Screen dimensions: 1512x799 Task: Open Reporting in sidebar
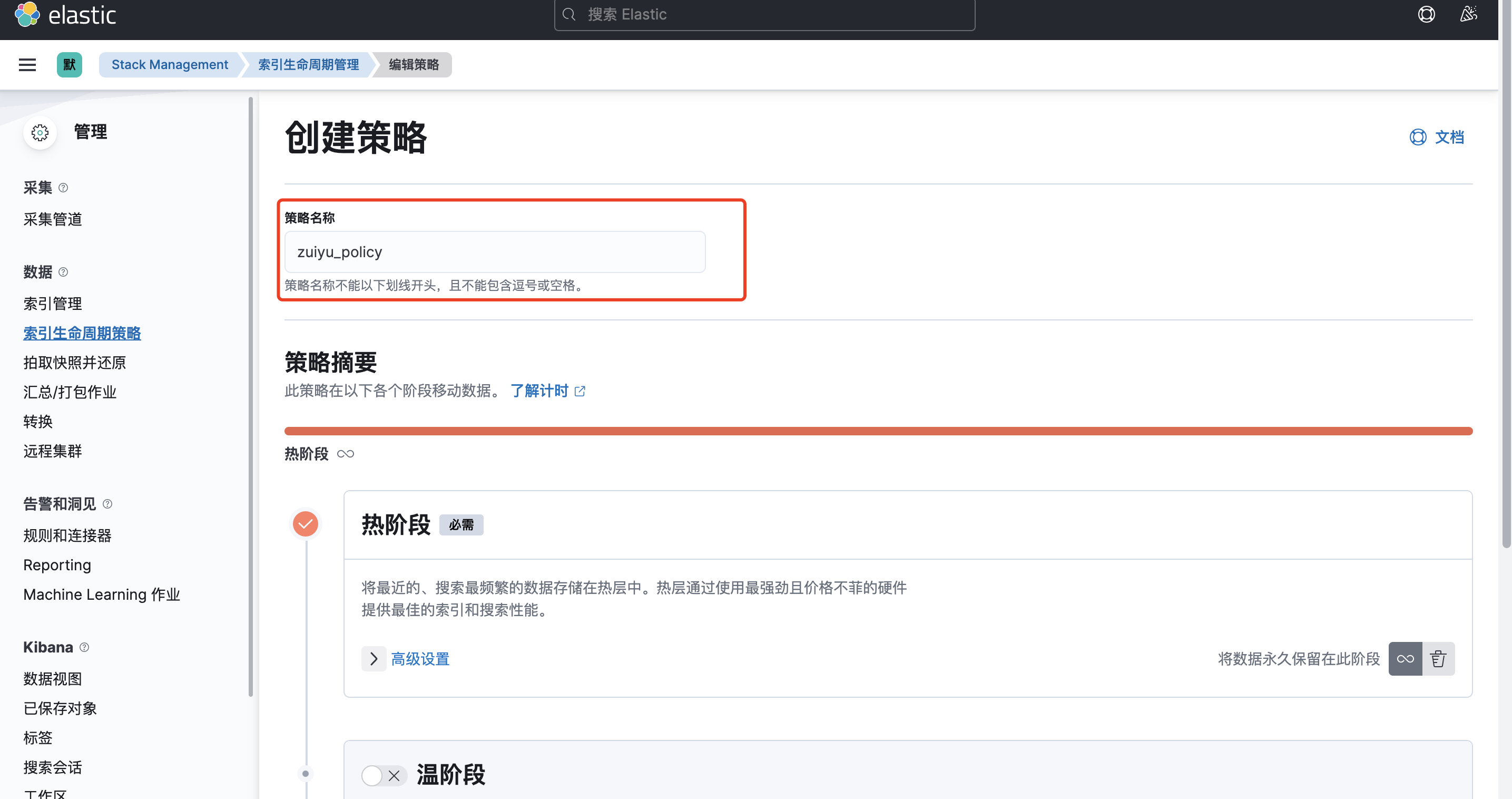point(57,566)
